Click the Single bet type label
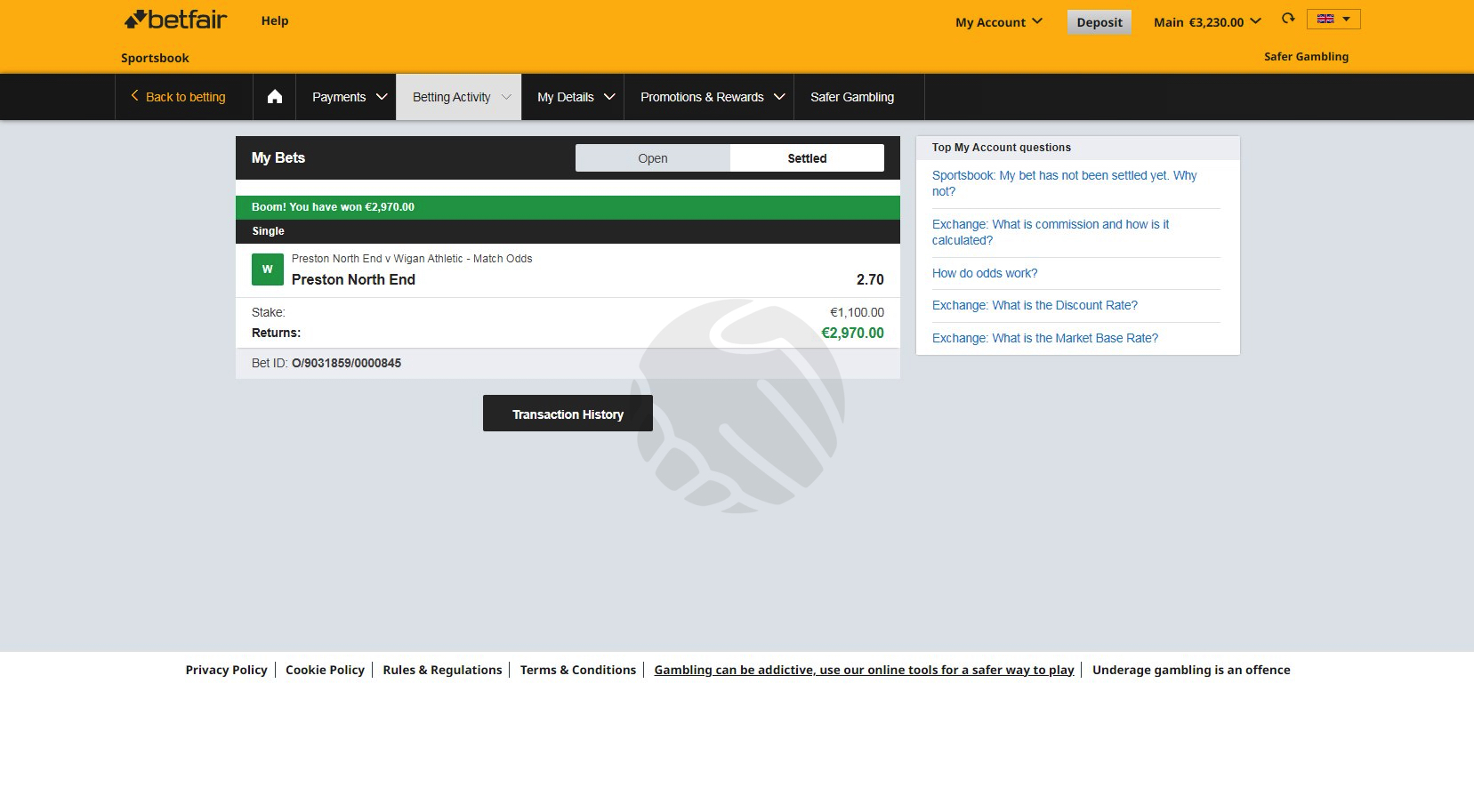The height and width of the screenshot is (812, 1474). tap(268, 231)
